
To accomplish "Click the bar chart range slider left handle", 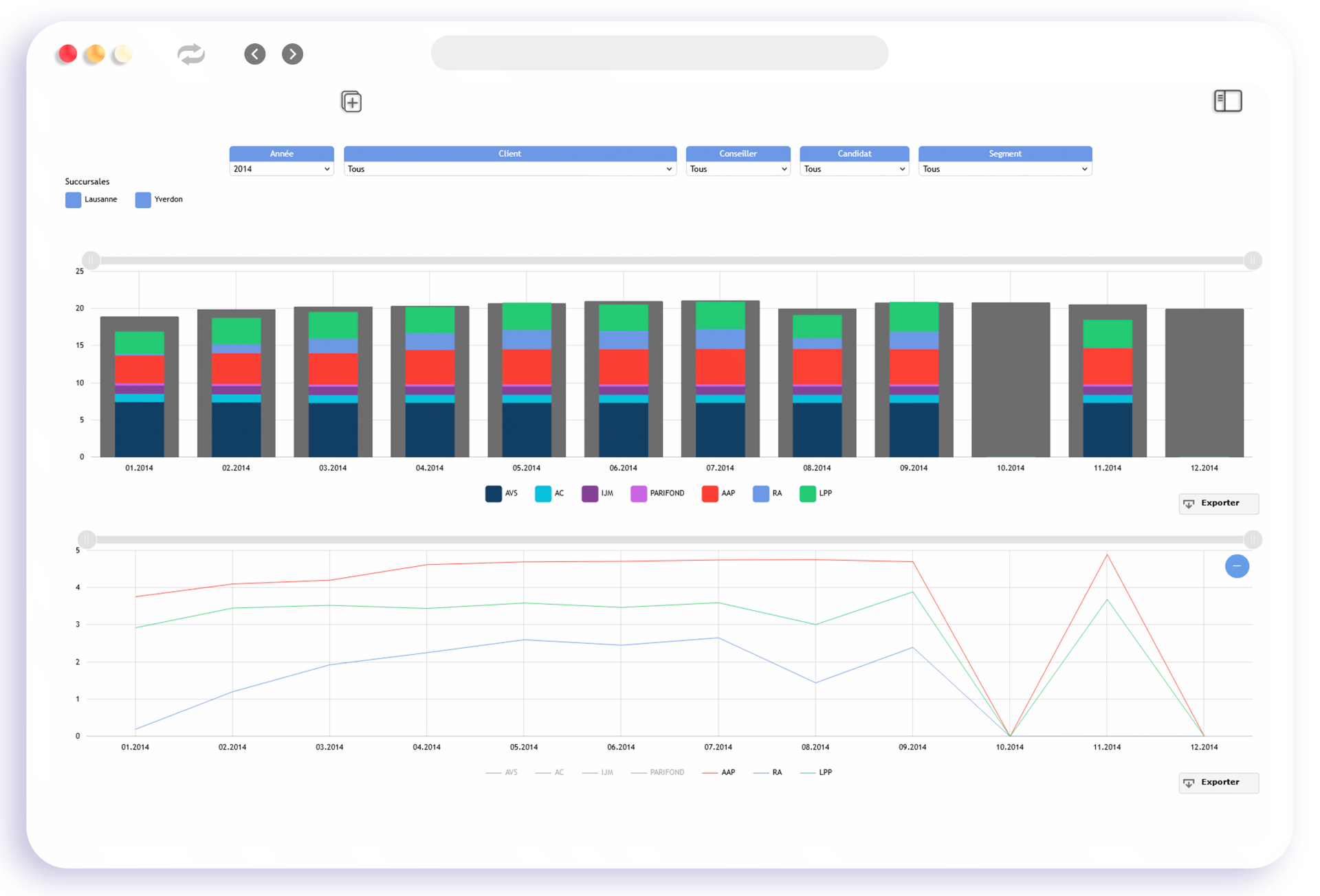I will [x=91, y=260].
